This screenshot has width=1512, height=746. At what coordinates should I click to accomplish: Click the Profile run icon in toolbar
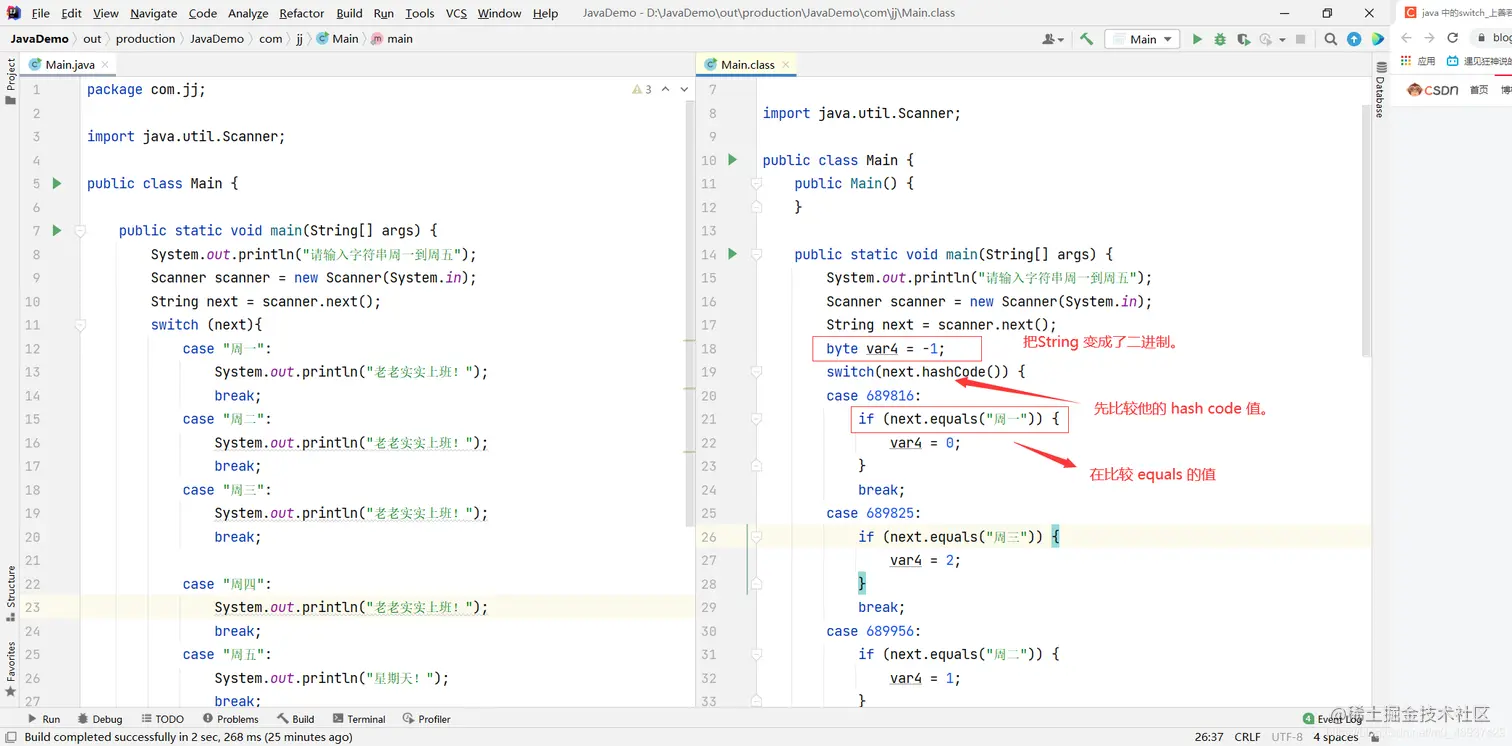click(x=1266, y=39)
